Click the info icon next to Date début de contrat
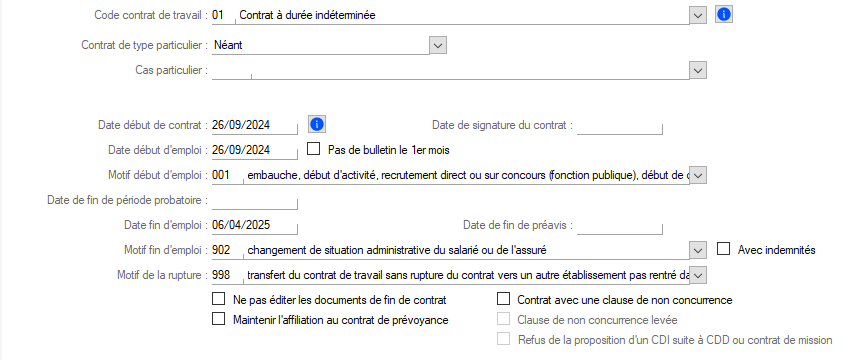The width and height of the screenshot is (852, 360). pos(317,124)
